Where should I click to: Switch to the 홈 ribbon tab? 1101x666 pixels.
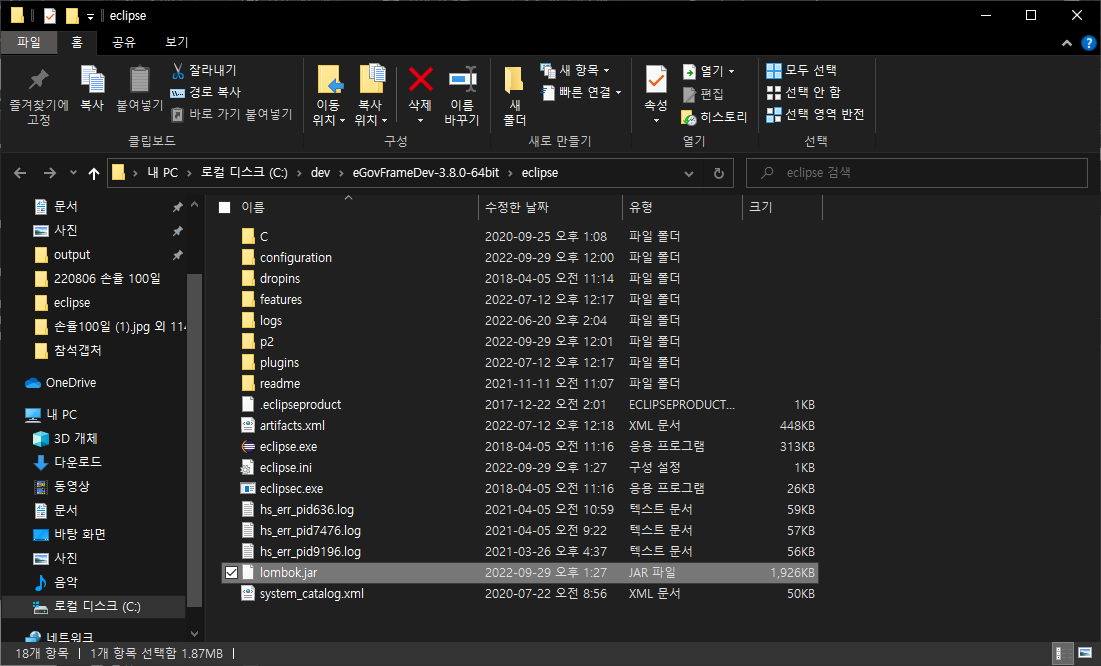[x=77, y=42]
